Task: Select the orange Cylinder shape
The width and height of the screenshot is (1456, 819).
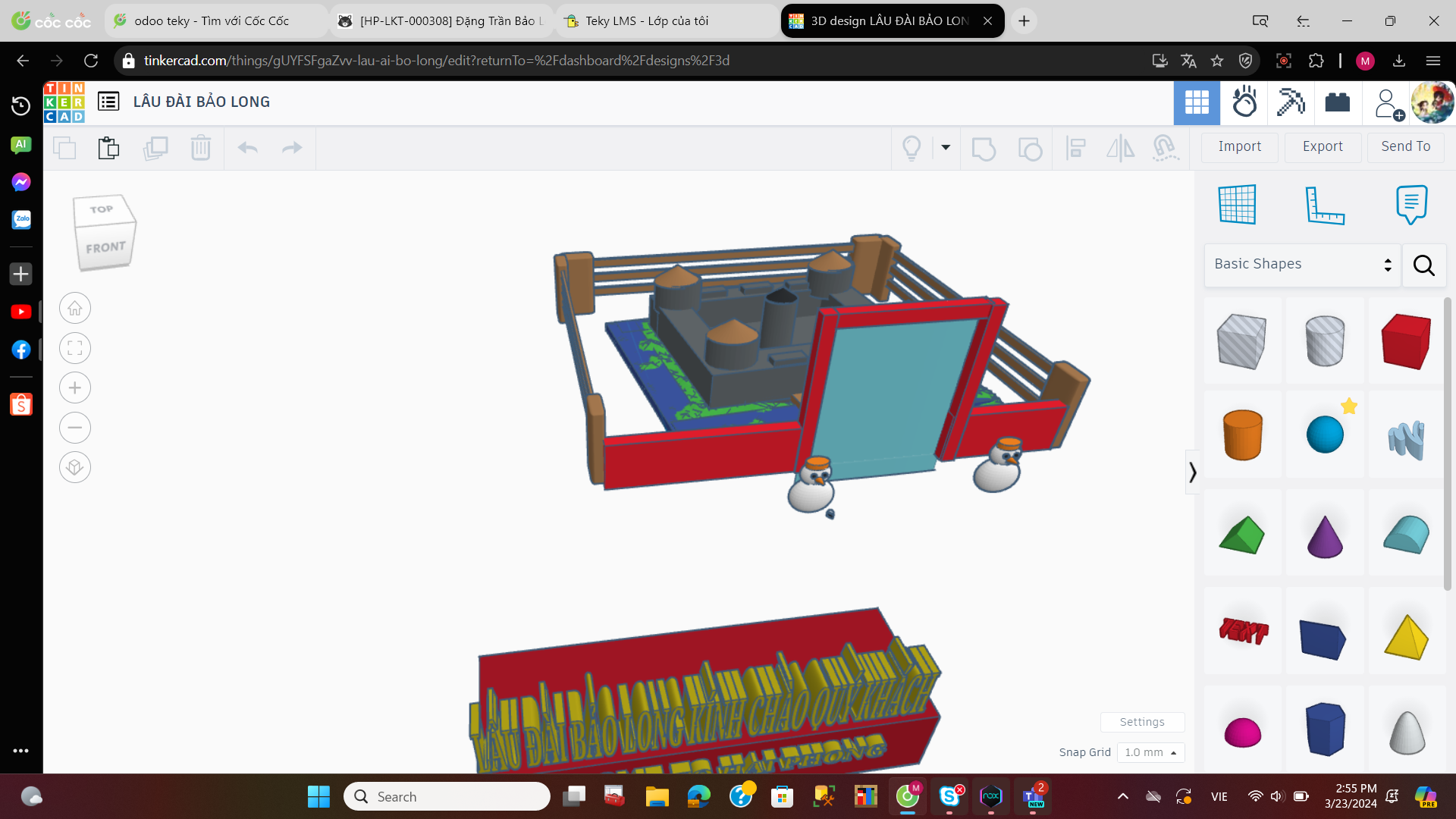Action: [1242, 435]
